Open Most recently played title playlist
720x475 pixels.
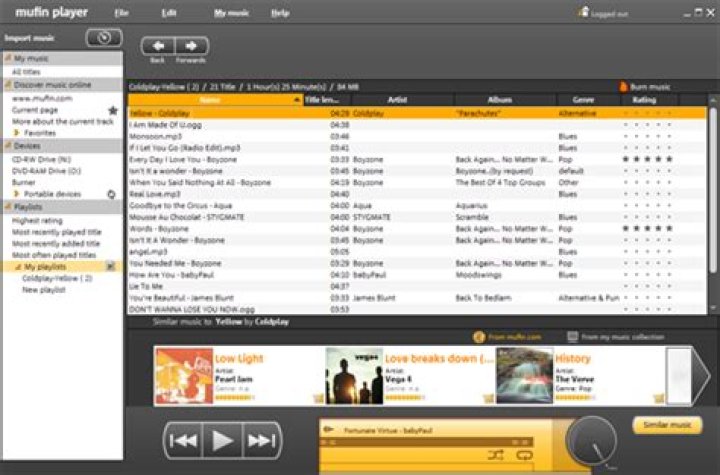[56, 232]
